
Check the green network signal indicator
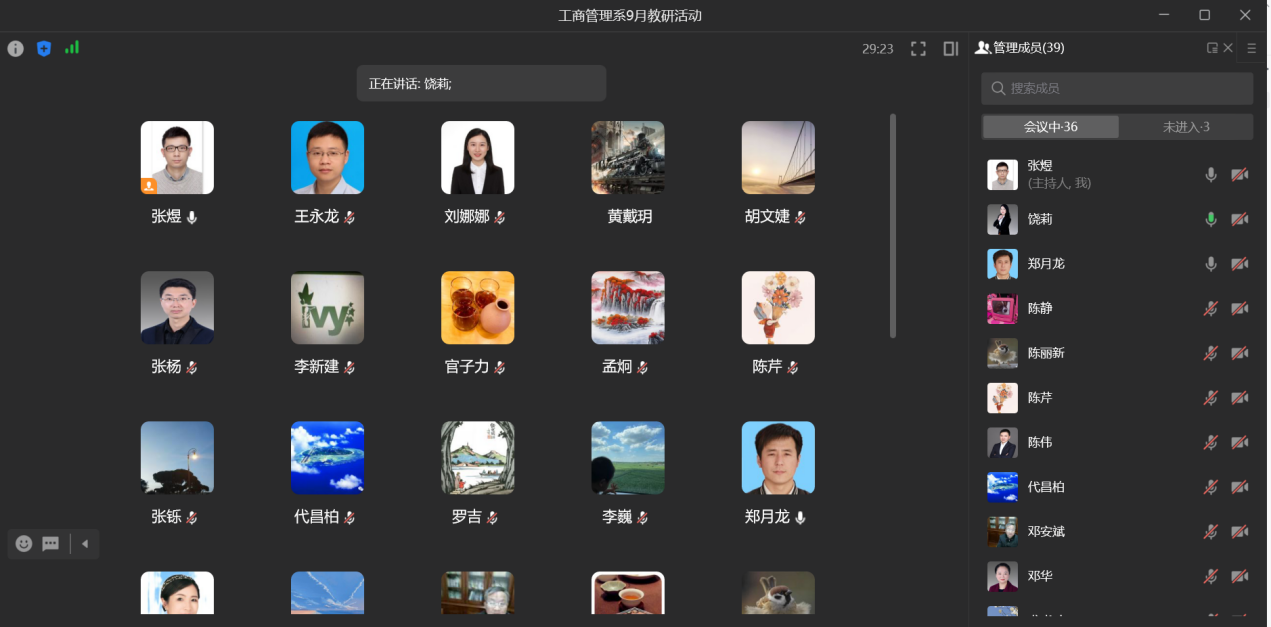point(72,47)
